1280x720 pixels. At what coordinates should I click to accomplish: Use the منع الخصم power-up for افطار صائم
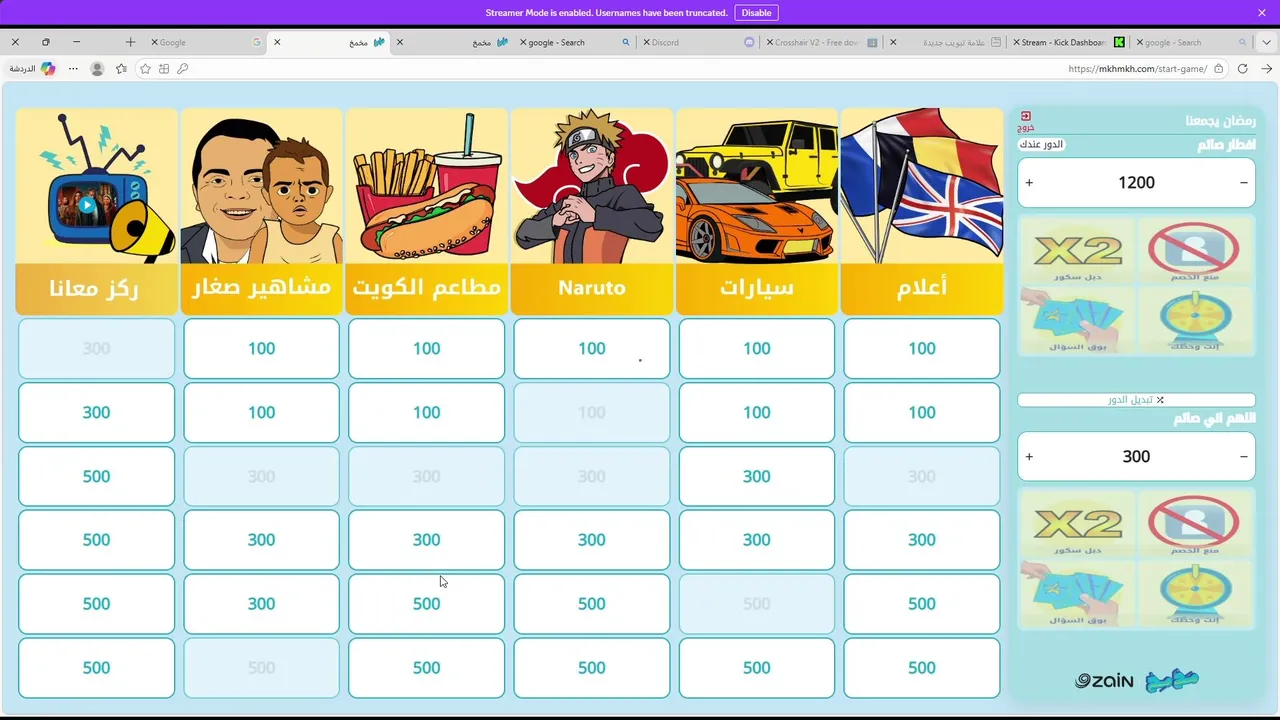click(x=1194, y=252)
